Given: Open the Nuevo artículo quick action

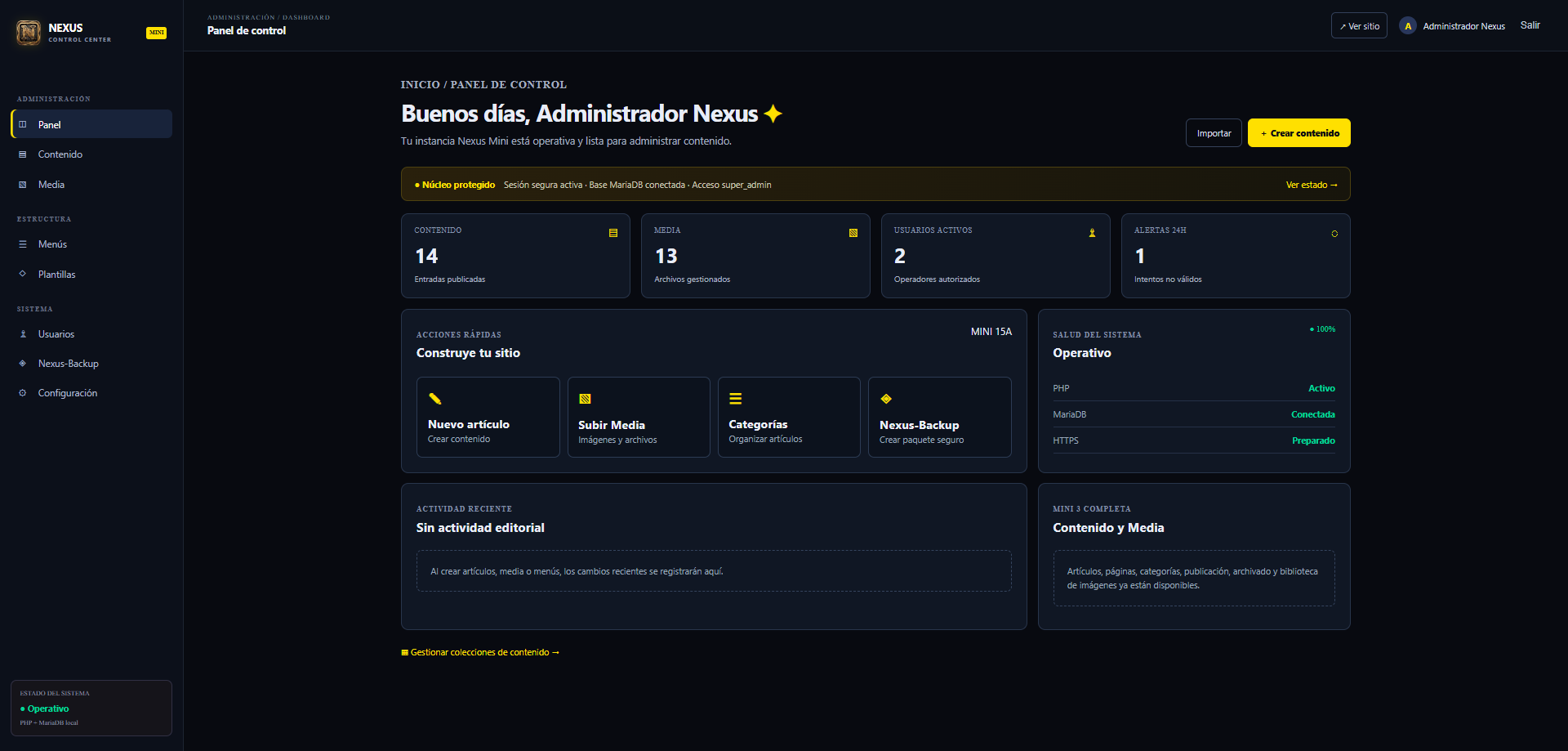Looking at the screenshot, I should tap(488, 417).
